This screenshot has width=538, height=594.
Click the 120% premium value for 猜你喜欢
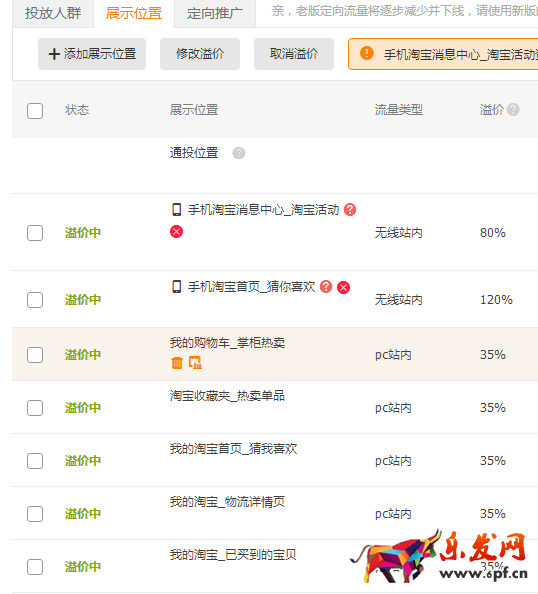click(496, 300)
